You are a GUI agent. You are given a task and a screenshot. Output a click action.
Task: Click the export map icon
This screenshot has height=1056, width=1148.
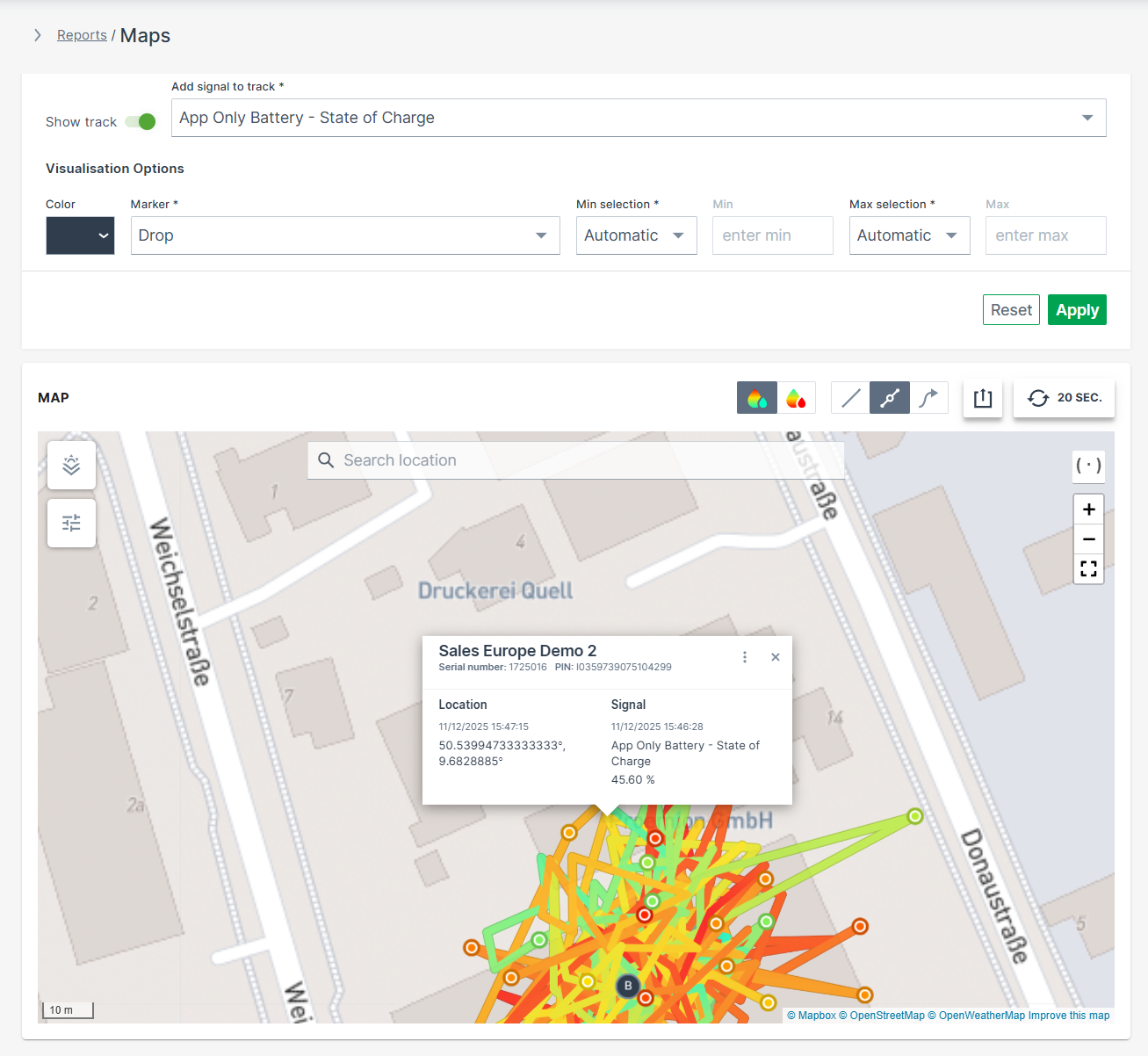[x=983, y=398]
